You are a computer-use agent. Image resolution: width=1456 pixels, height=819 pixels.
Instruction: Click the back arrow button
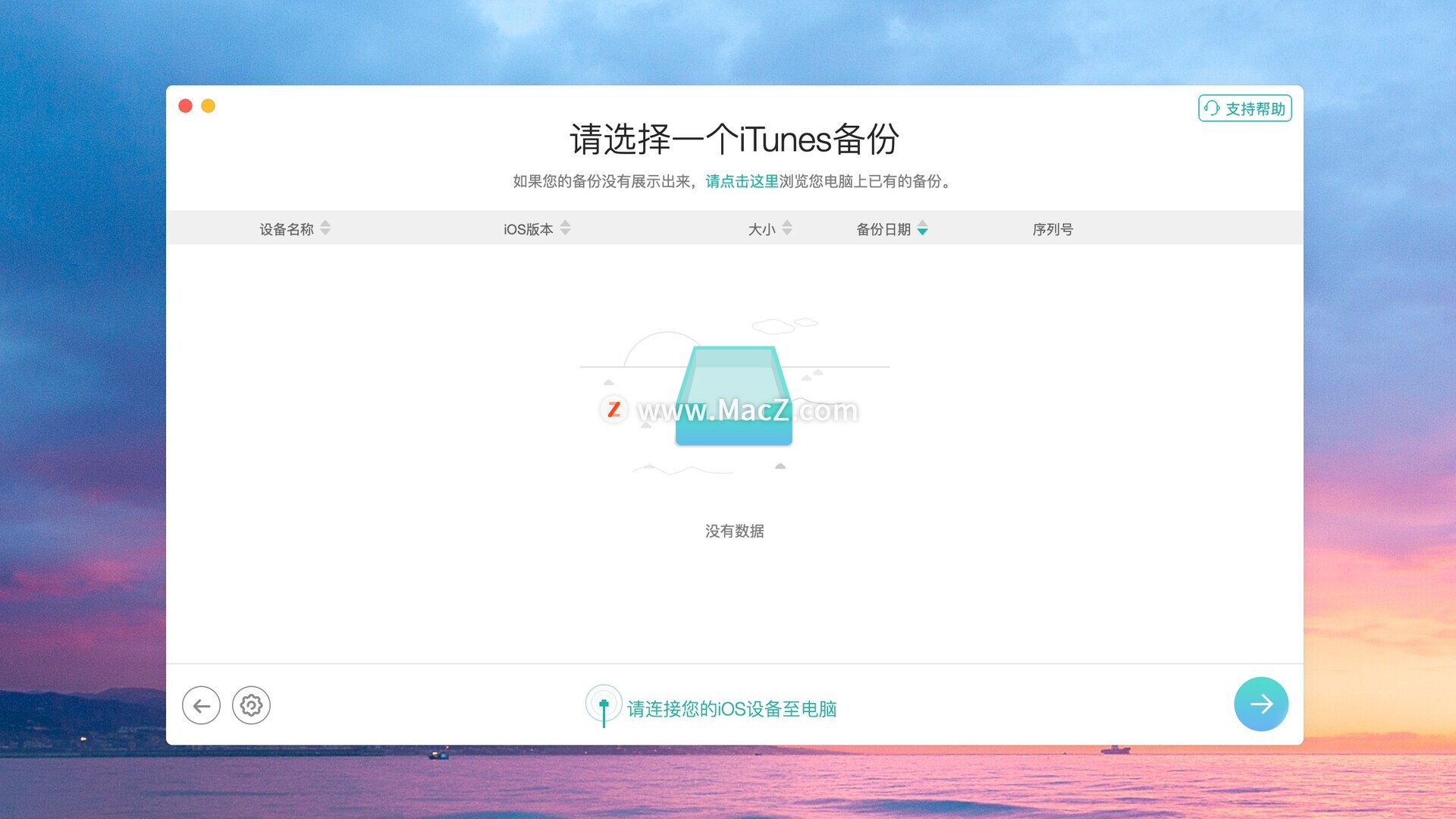[201, 705]
